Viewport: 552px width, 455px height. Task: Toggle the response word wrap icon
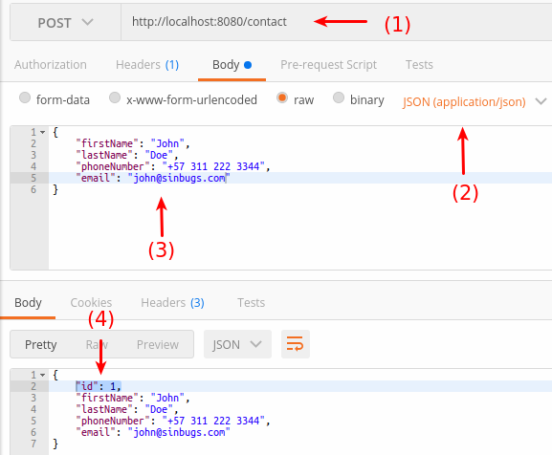click(x=295, y=344)
